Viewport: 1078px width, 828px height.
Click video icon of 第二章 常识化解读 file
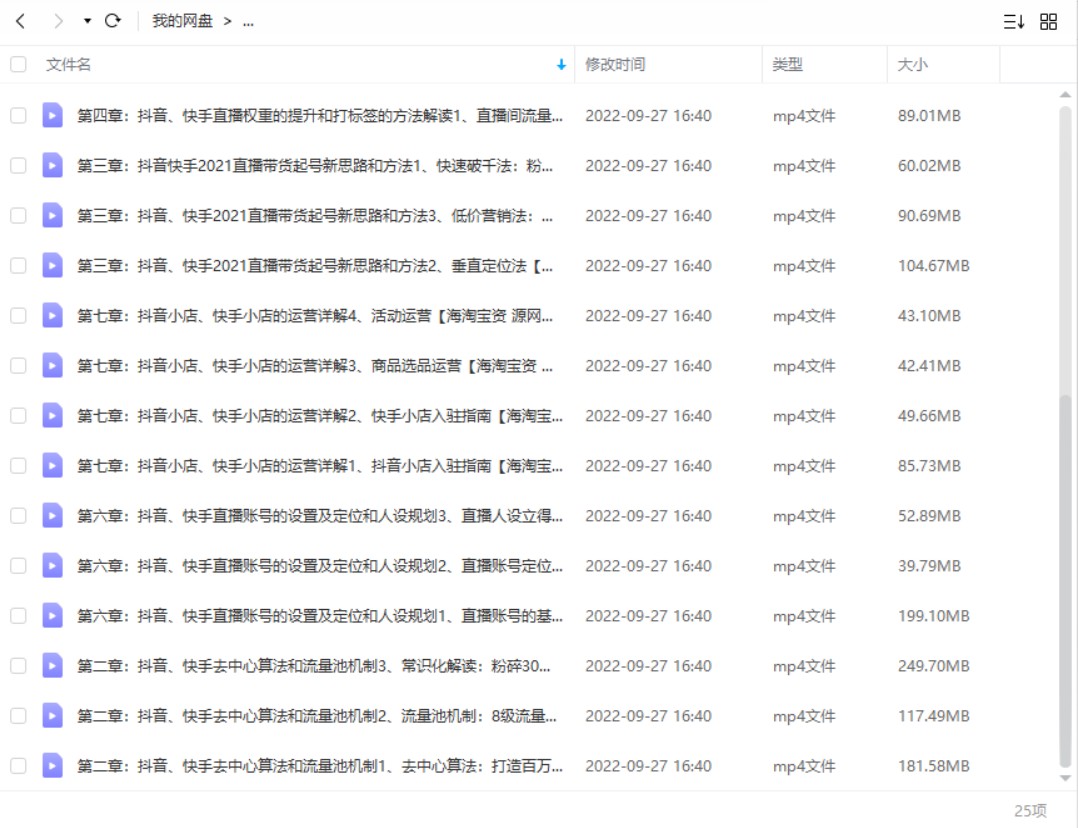52,666
